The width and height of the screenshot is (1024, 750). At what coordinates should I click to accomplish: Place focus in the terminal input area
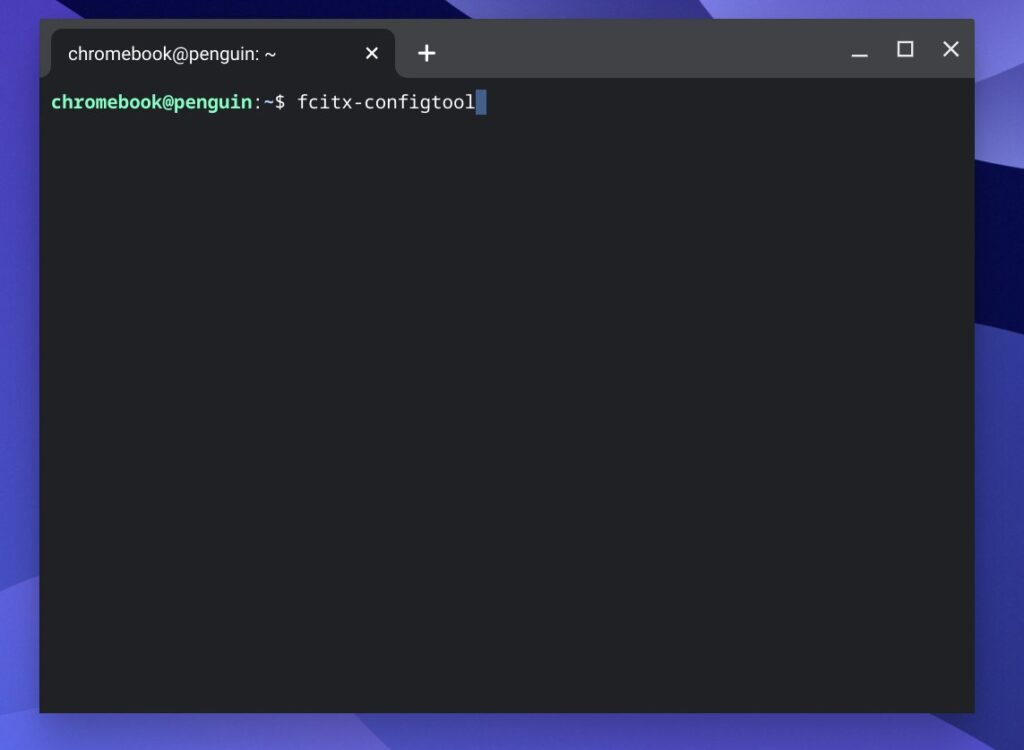[x=500, y=300]
